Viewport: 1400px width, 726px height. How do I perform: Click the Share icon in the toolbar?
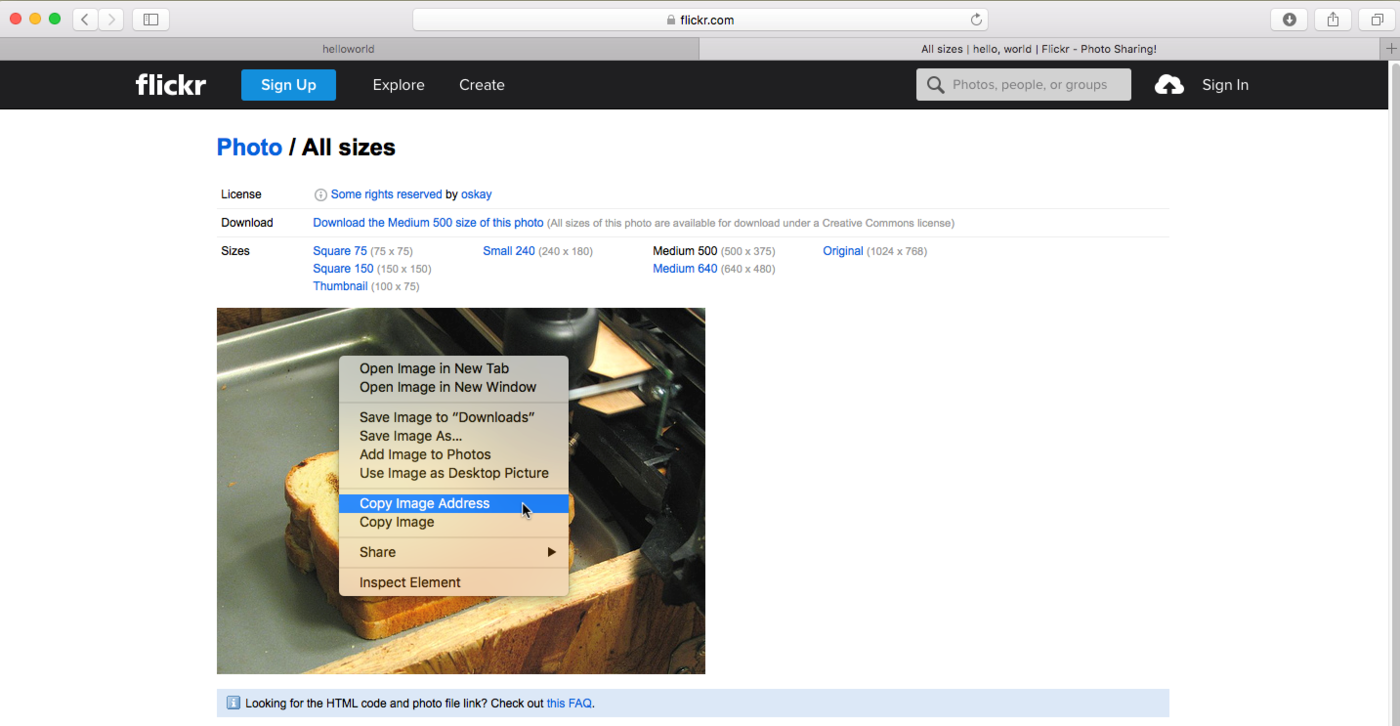point(1333,19)
